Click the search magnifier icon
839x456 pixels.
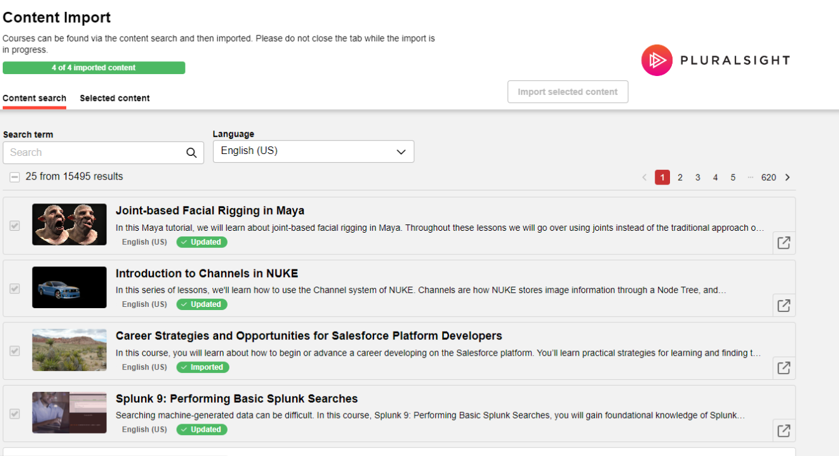pos(191,153)
